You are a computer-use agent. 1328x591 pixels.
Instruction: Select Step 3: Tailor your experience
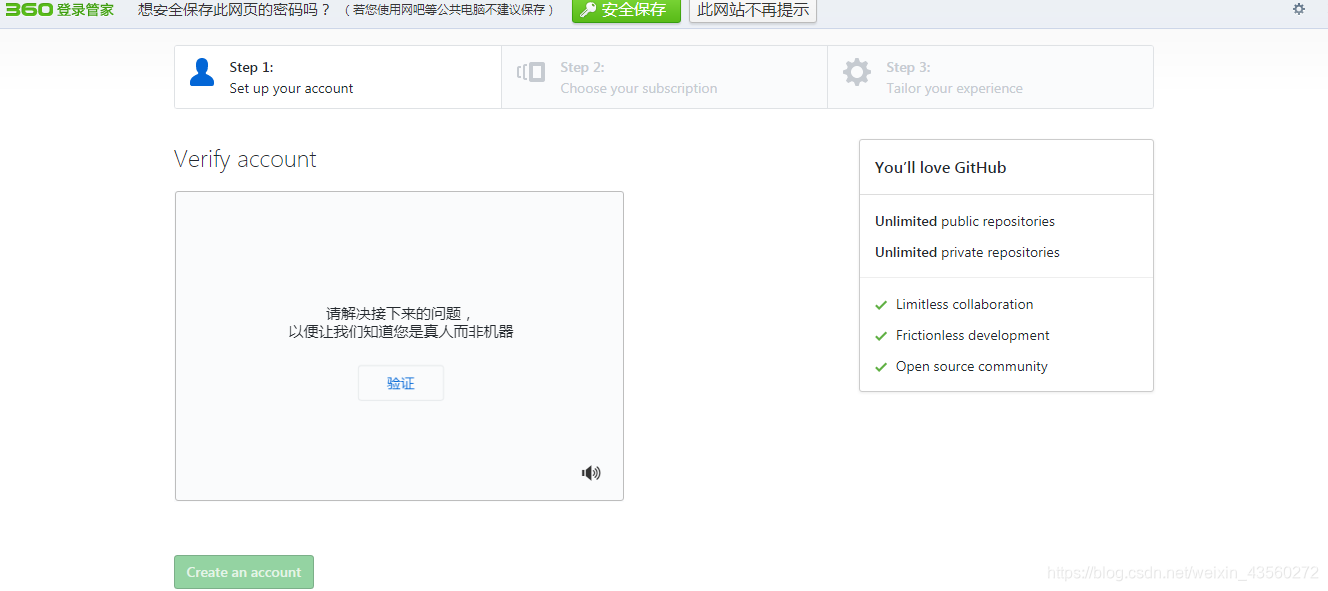(x=990, y=77)
